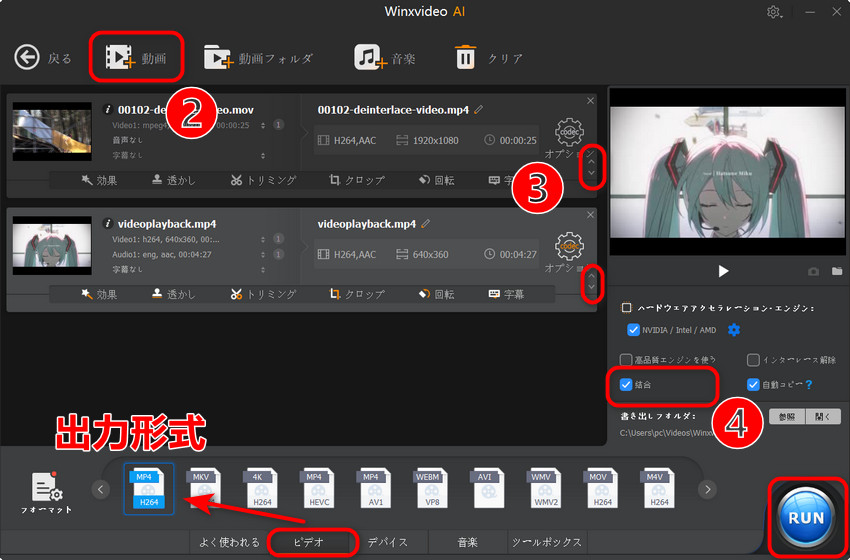Enable 高品質エンジンを使う checkbox
The width and height of the screenshot is (850, 560).
[x=626, y=359]
